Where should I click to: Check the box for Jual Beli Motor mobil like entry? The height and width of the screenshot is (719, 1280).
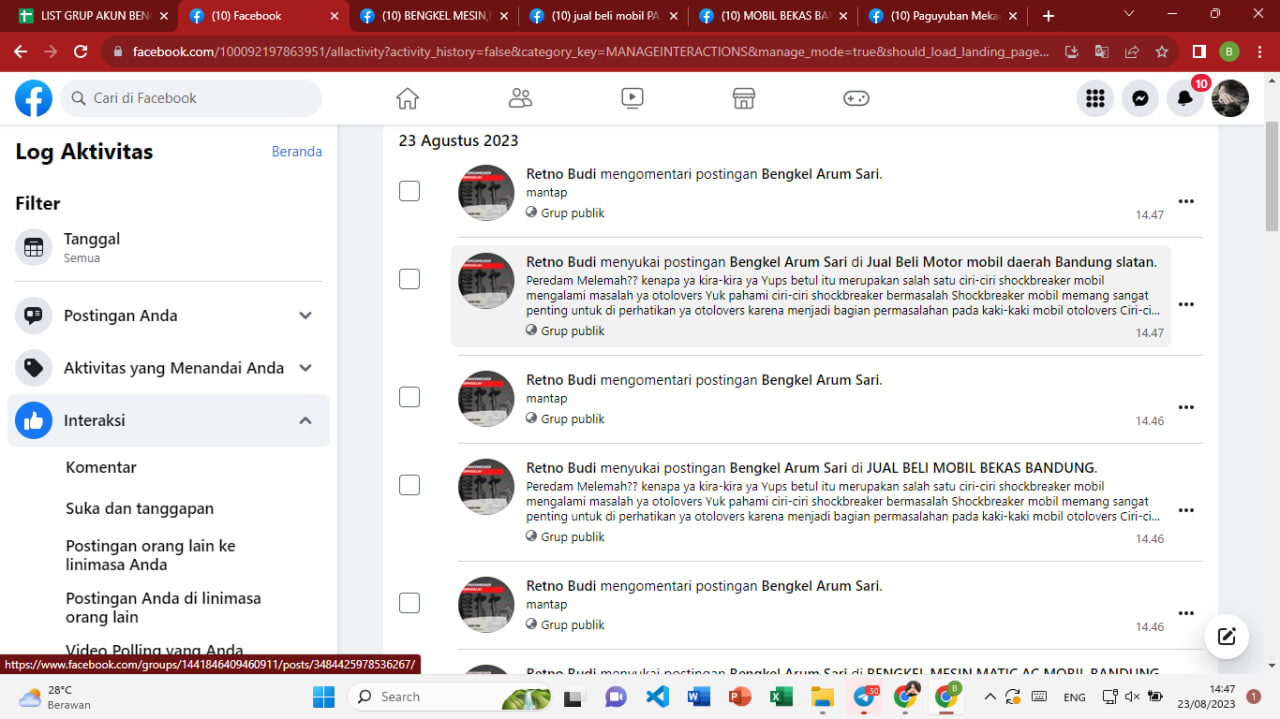pyautogui.click(x=409, y=279)
